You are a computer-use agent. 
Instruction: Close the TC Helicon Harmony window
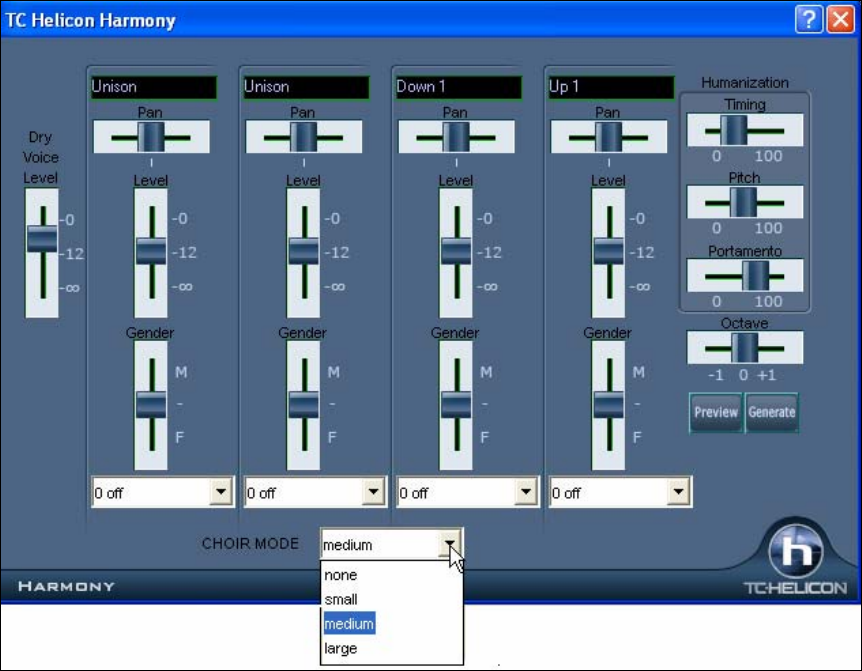click(841, 20)
